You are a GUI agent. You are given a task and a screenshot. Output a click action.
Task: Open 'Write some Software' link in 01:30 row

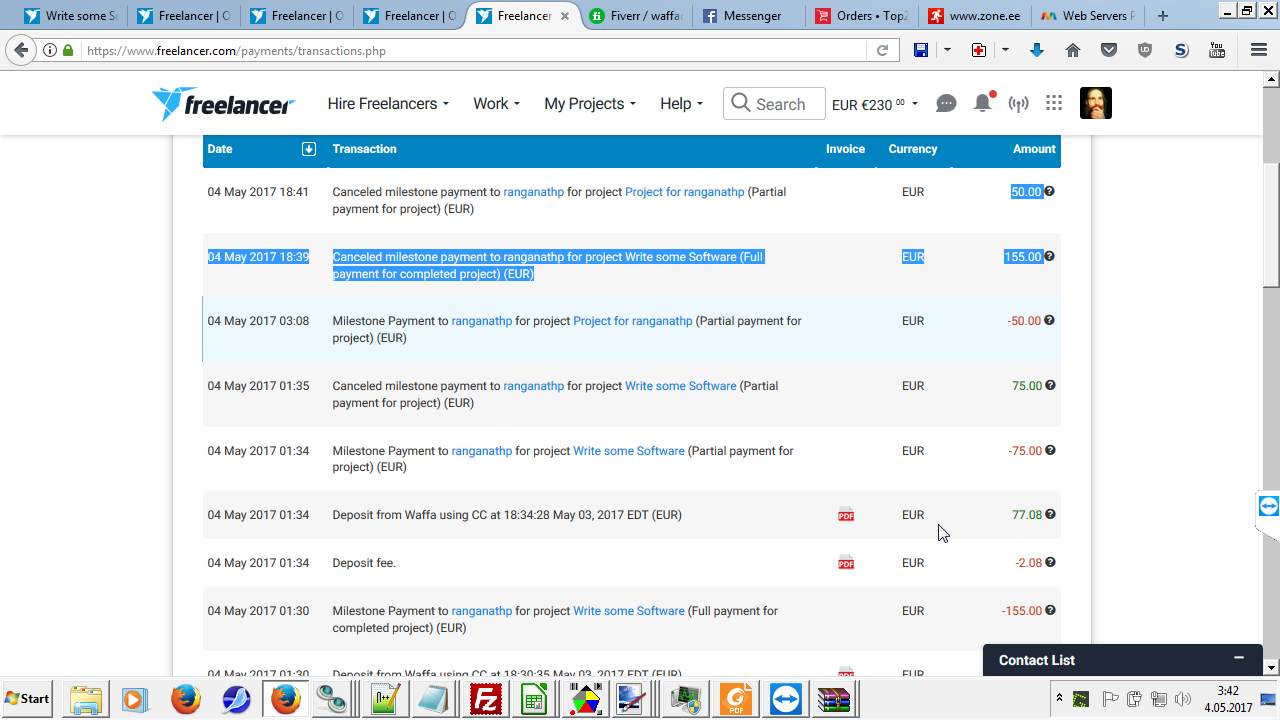(629, 611)
